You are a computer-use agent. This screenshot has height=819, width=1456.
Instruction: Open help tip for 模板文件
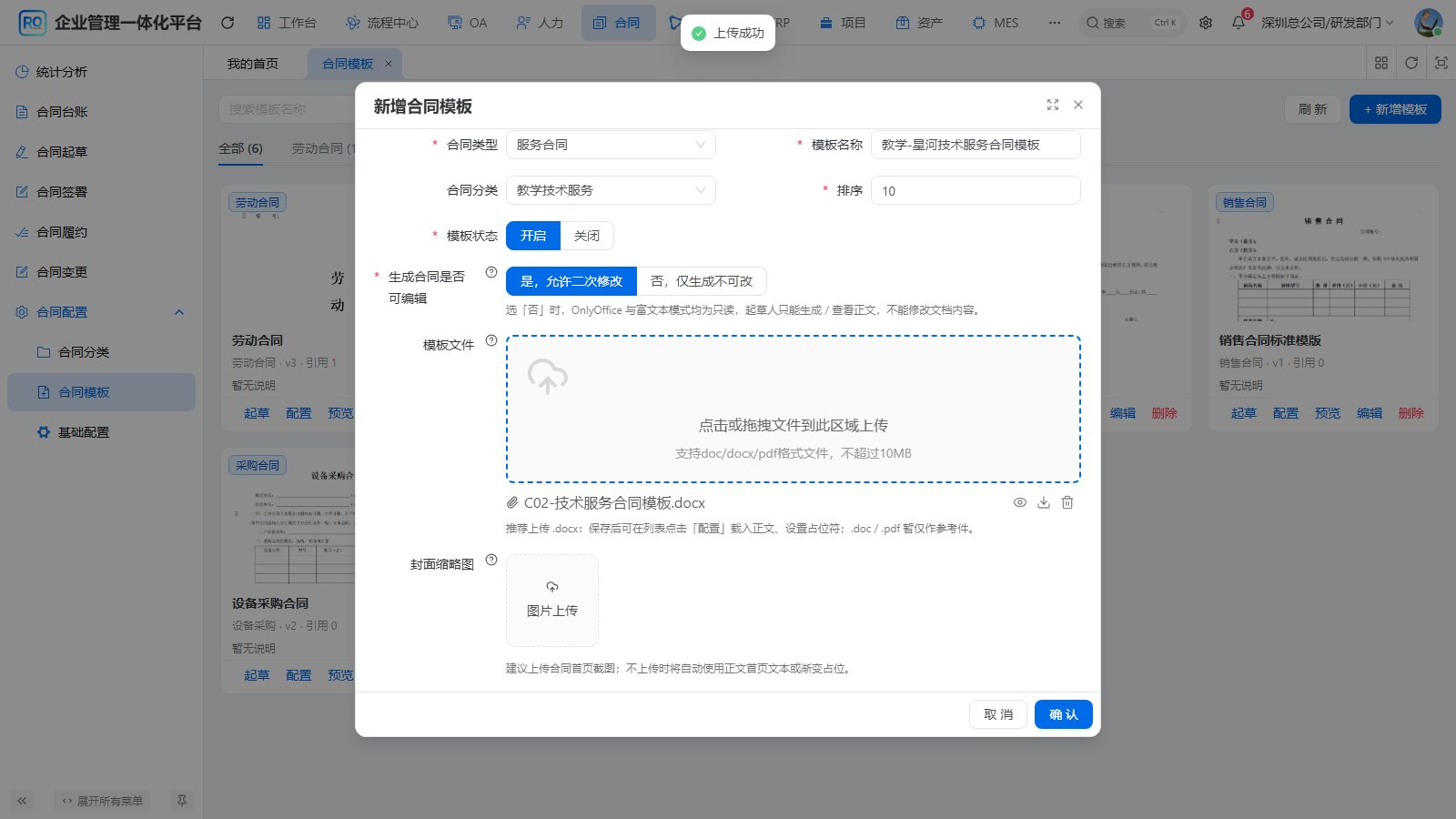coord(491,340)
